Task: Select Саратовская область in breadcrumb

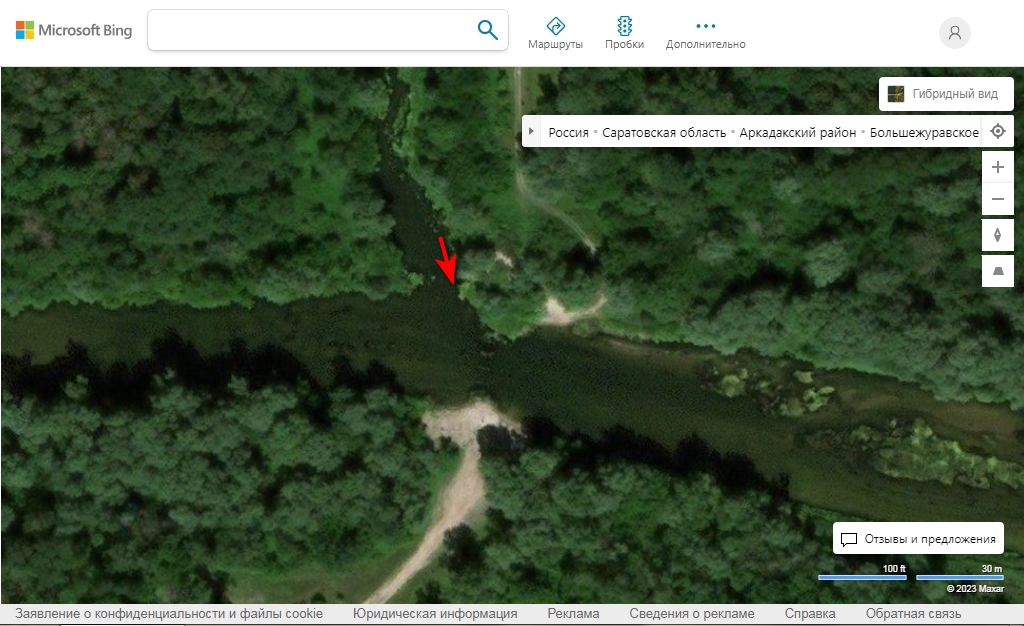Action: (664, 133)
